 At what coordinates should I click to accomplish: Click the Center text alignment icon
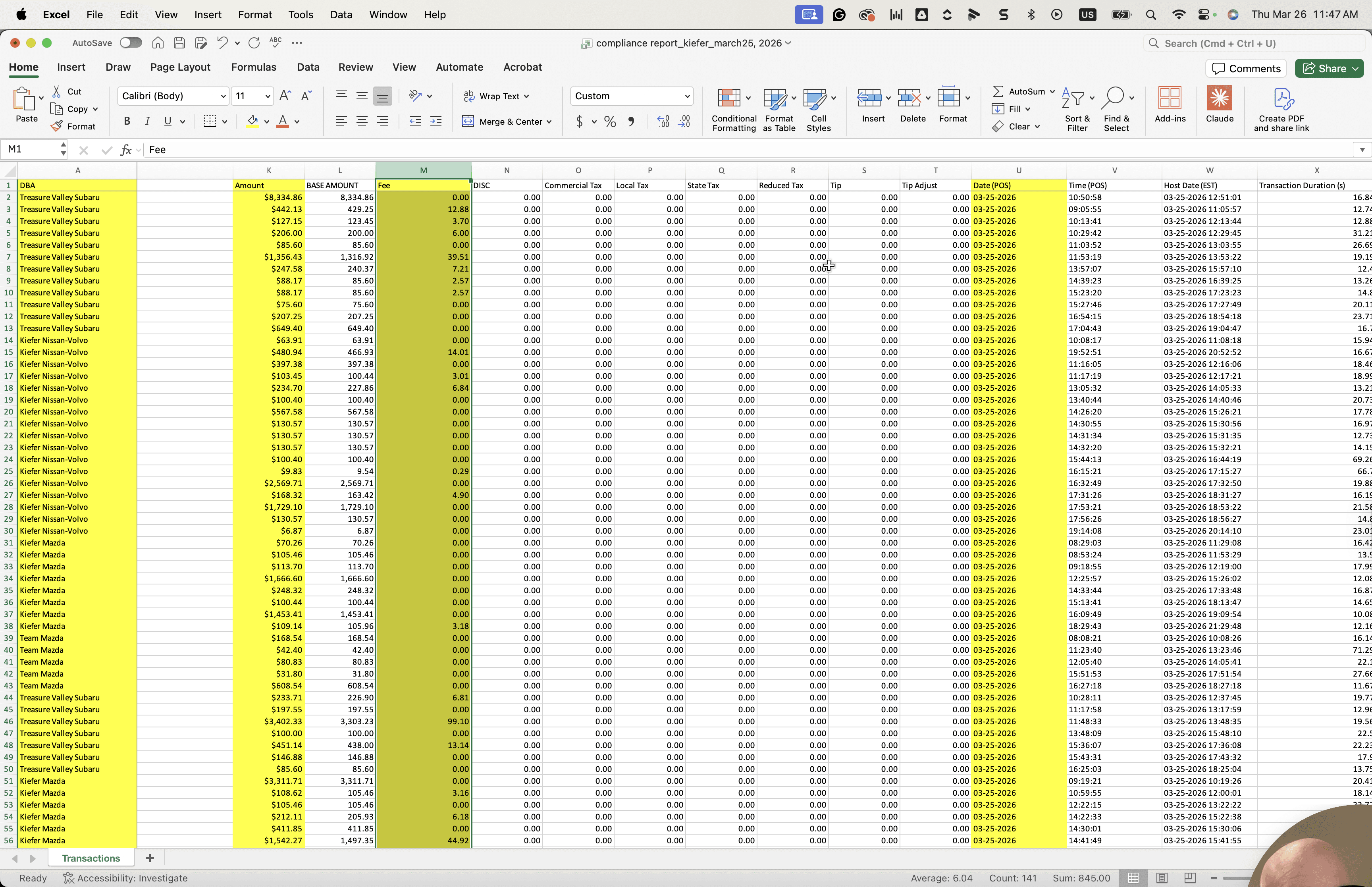click(x=362, y=121)
